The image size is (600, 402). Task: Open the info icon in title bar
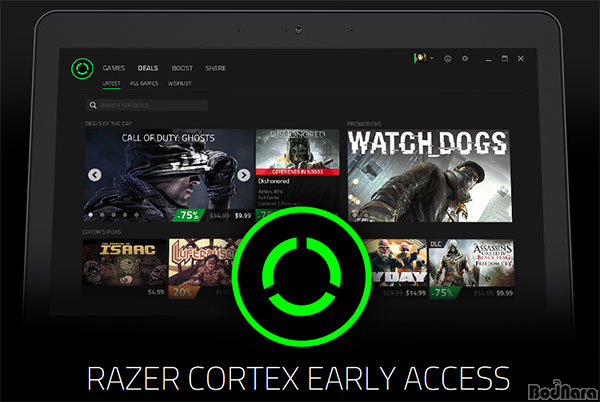pos(448,59)
